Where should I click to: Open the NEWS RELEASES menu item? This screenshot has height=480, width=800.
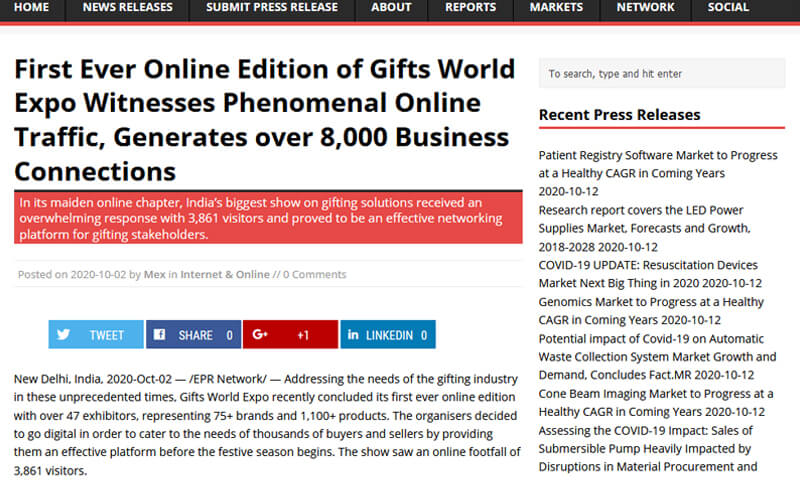tap(128, 8)
